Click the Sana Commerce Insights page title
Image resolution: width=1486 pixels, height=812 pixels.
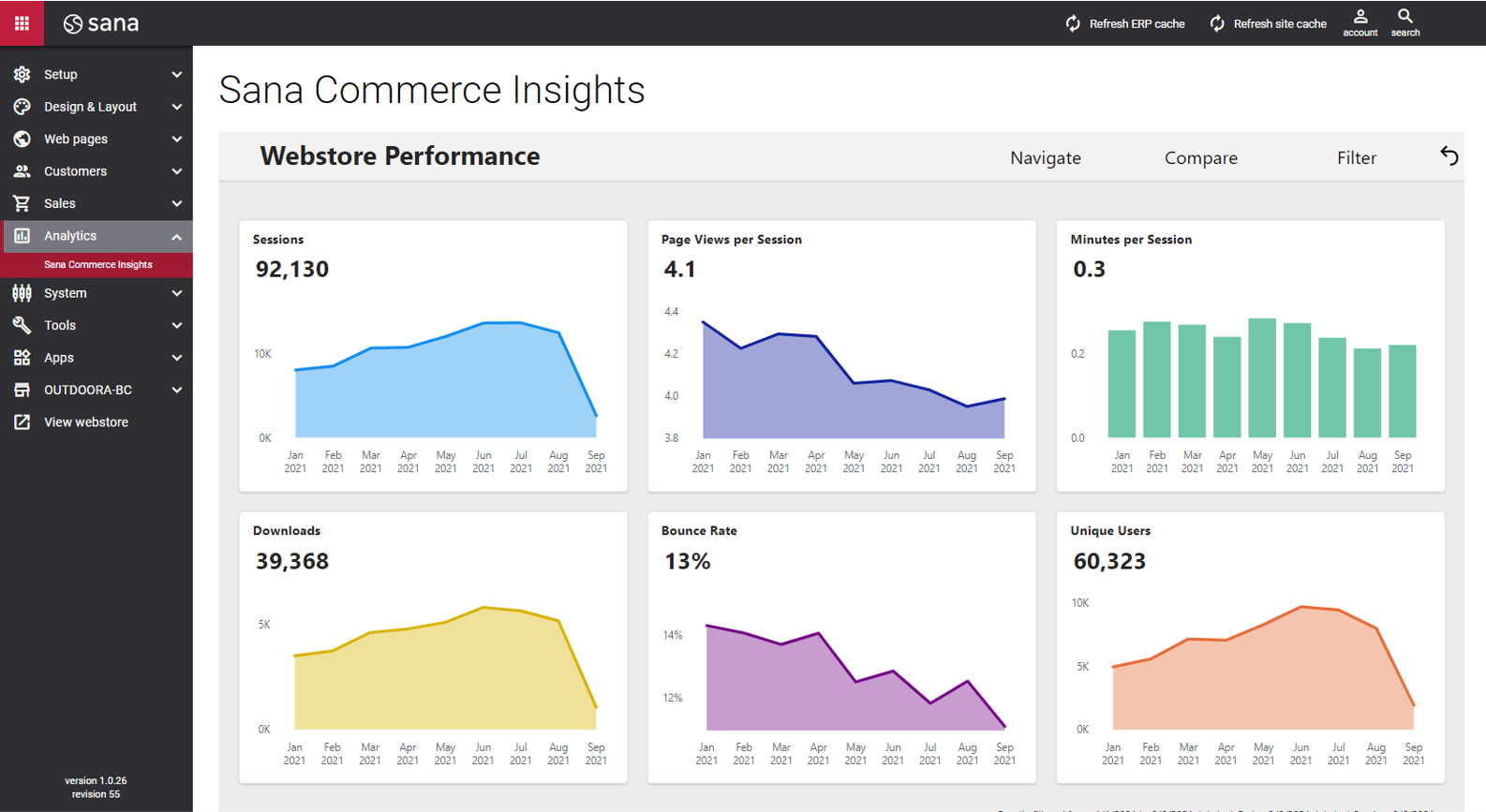tap(432, 90)
